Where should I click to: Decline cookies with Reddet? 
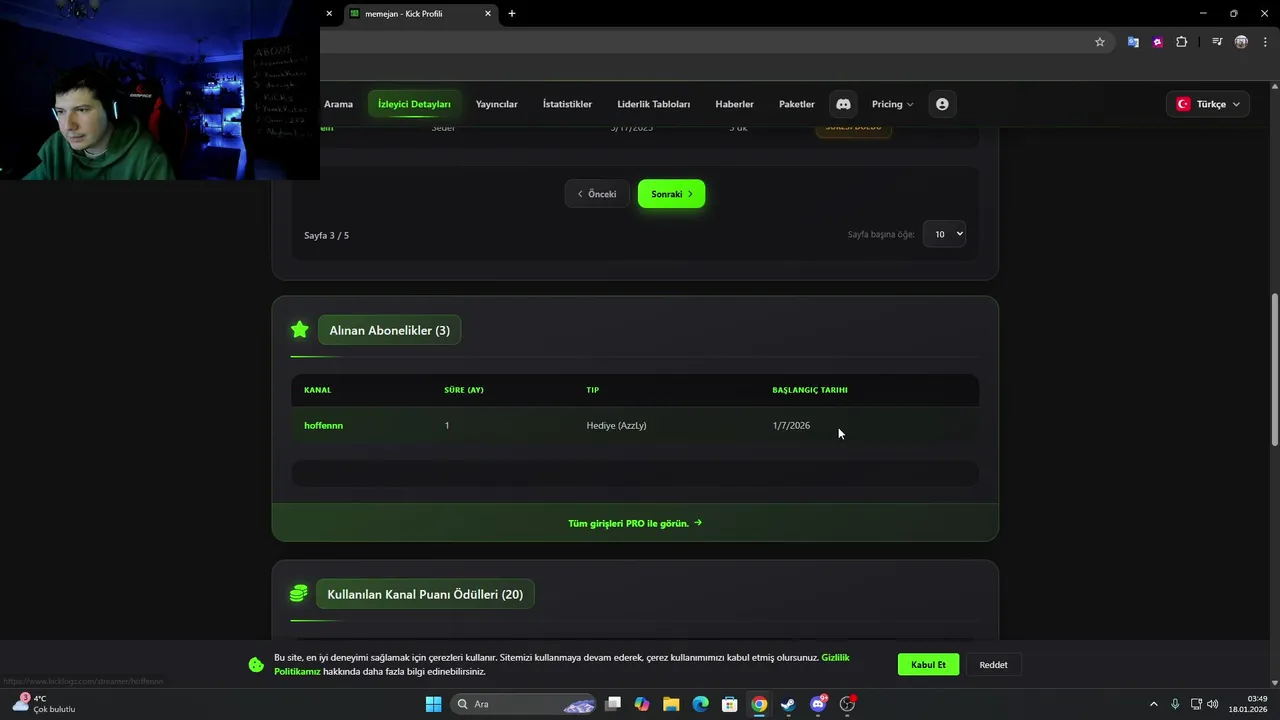[993, 664]
